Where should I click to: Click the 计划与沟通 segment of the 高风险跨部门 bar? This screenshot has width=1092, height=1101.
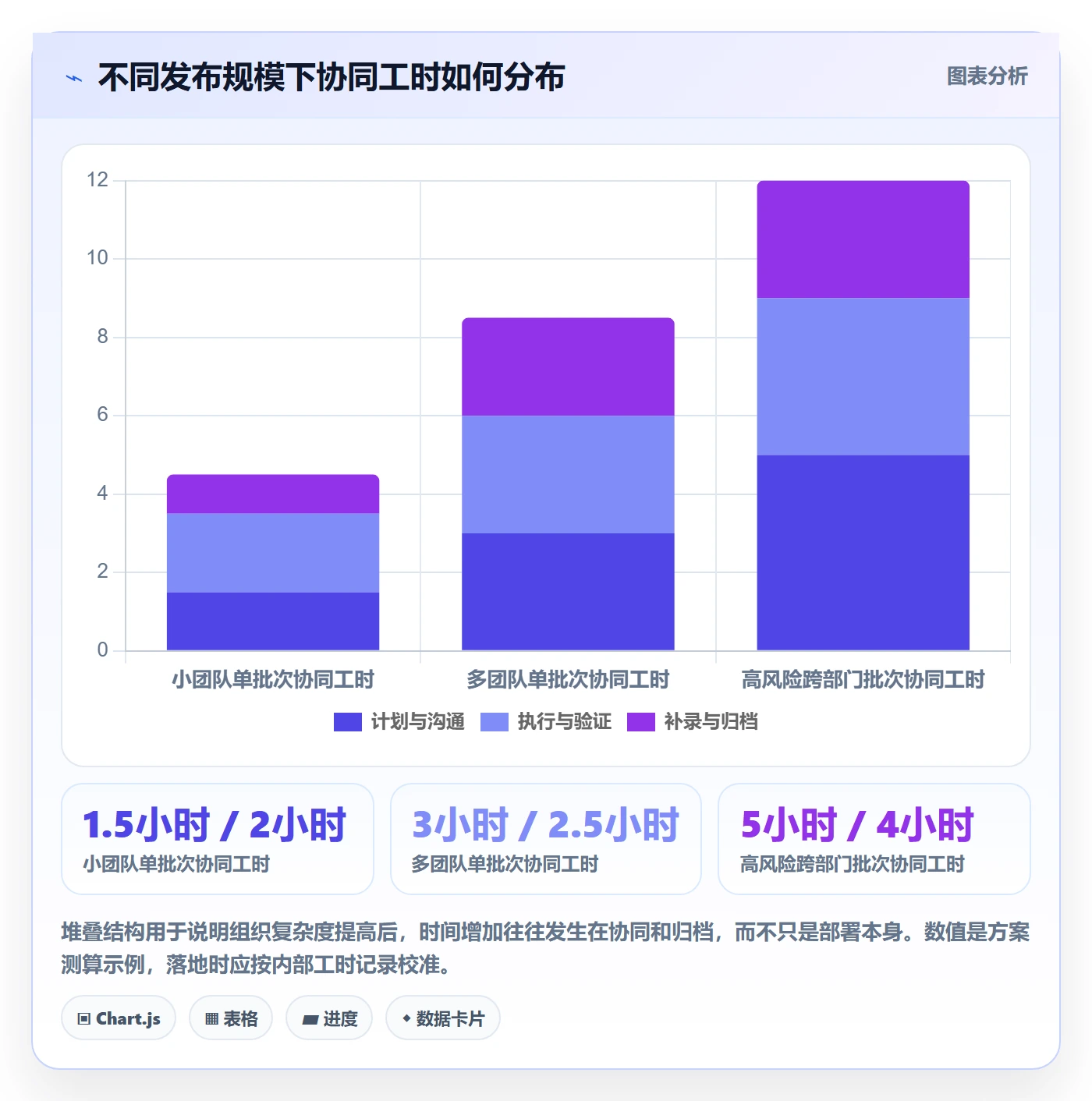(863, 553)
